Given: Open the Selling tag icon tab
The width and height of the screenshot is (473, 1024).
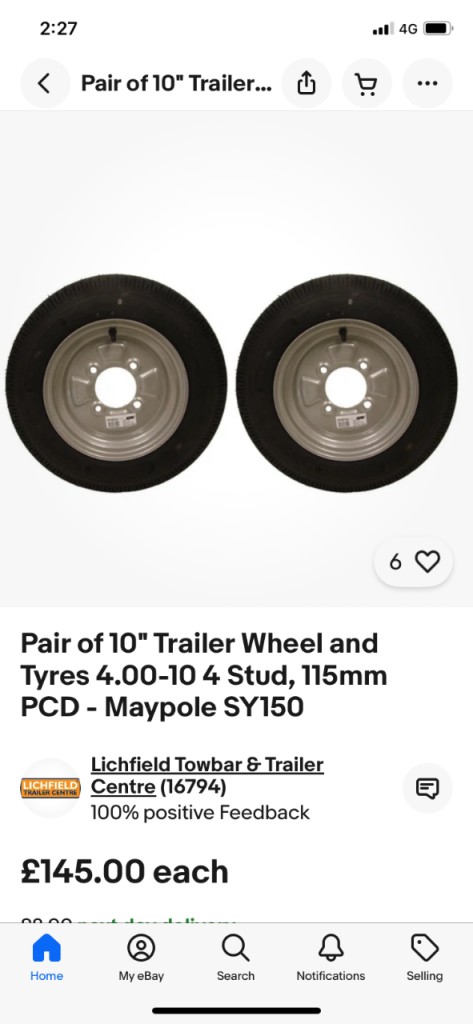Looking at the screenshot, I should [425, 958].
